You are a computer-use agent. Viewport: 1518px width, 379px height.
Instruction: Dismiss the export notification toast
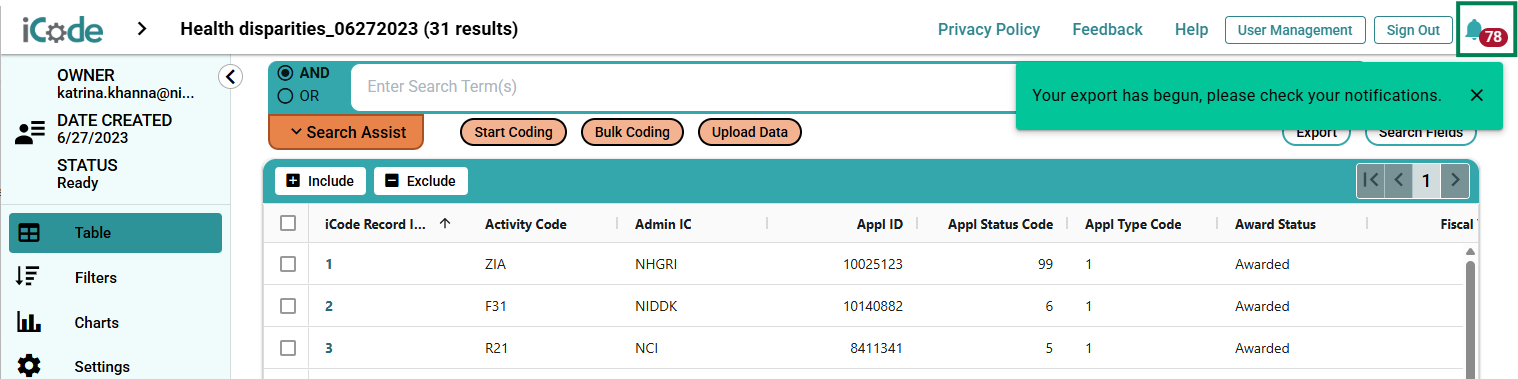pos(1477,95)
